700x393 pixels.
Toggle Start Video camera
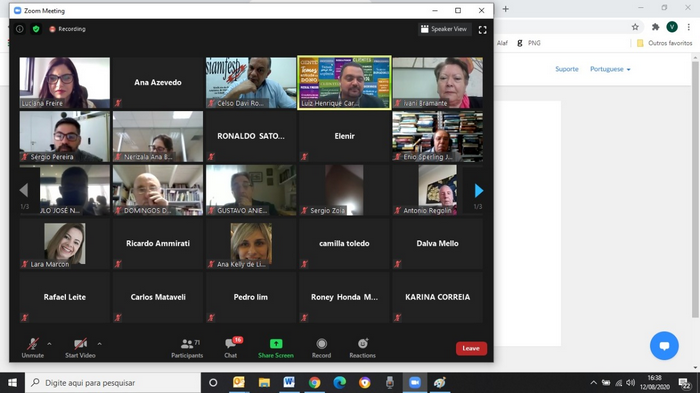(x=80, y=348)
